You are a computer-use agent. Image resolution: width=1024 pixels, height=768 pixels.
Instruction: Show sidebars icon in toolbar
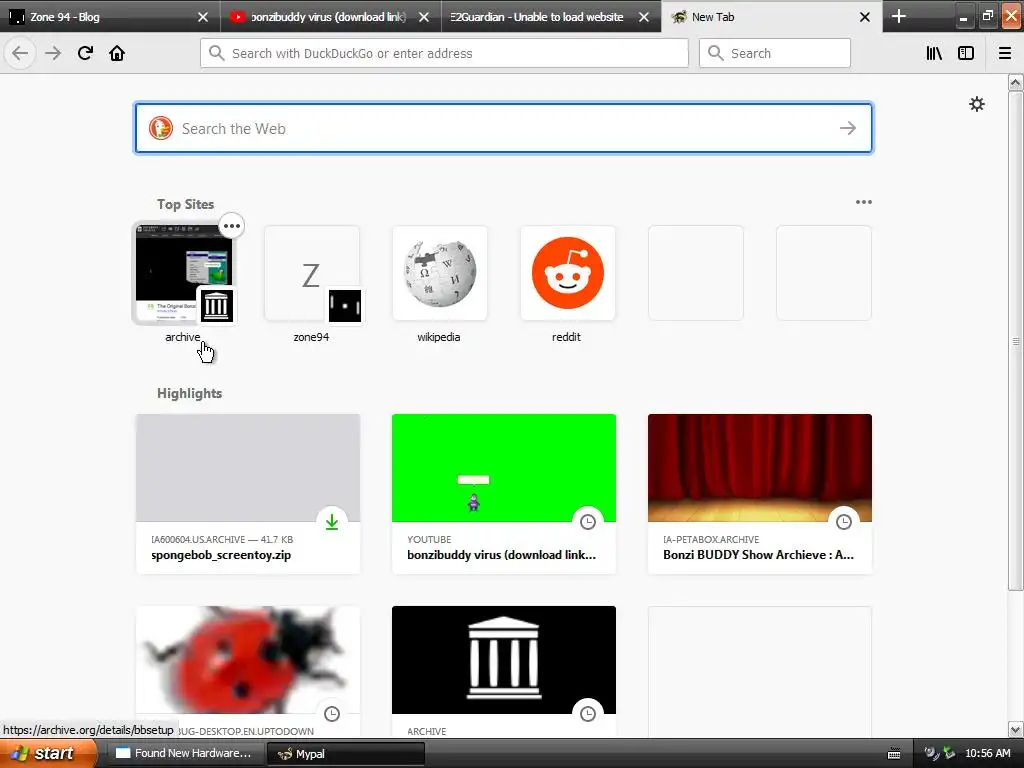tap(966, 53)
